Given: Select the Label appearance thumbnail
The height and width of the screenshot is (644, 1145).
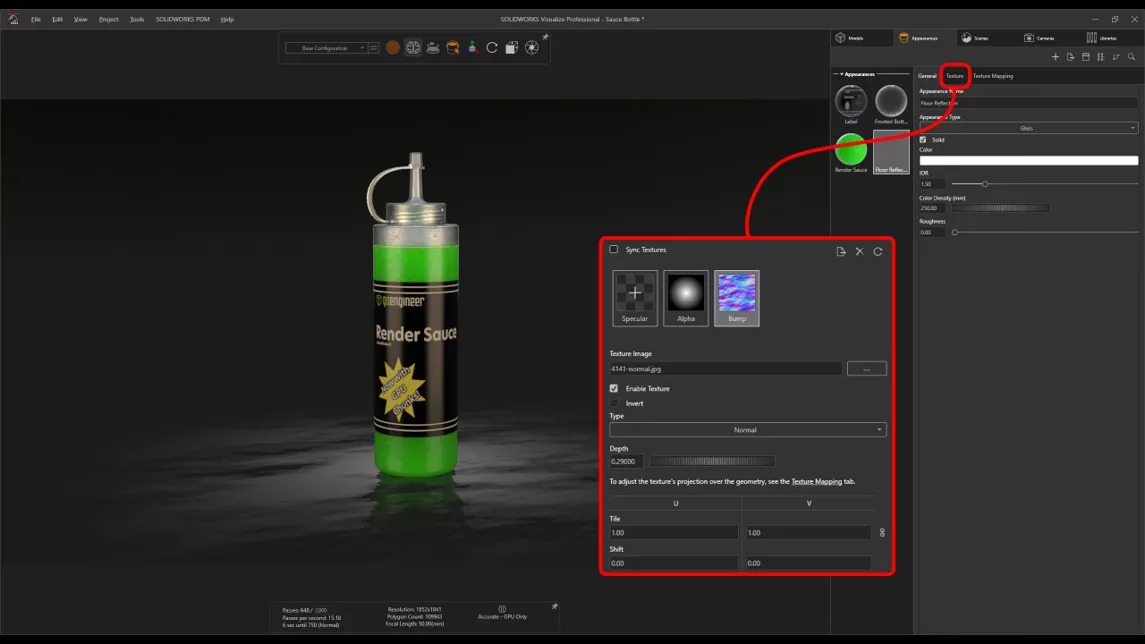Looking at the screenshot, I should click(x=851, y=104).
